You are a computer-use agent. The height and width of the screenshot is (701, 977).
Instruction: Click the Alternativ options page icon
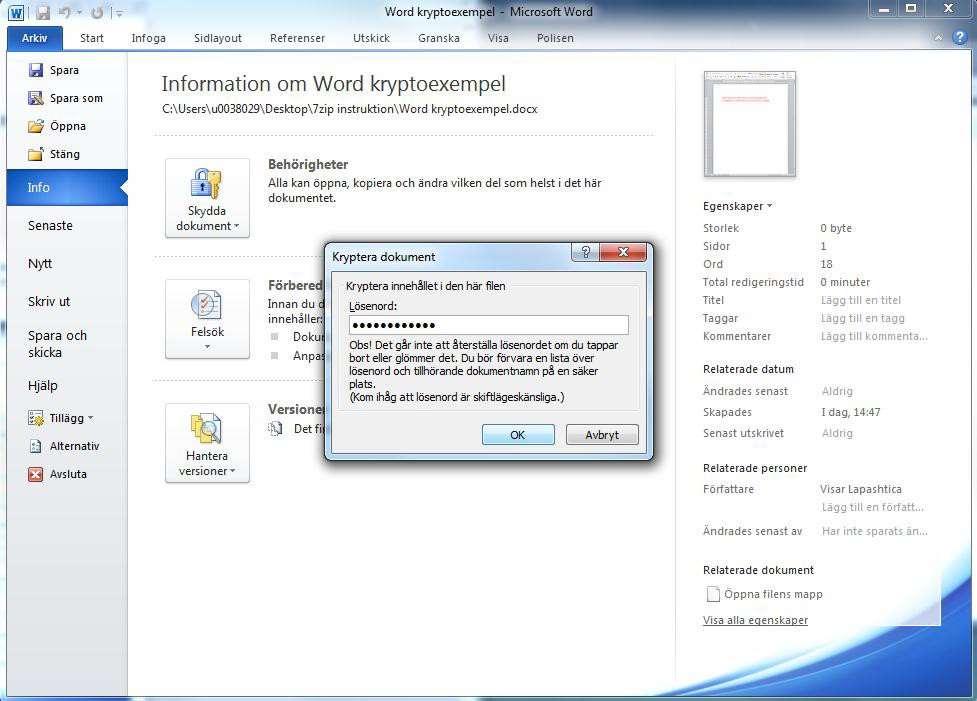tap(36, 446)
